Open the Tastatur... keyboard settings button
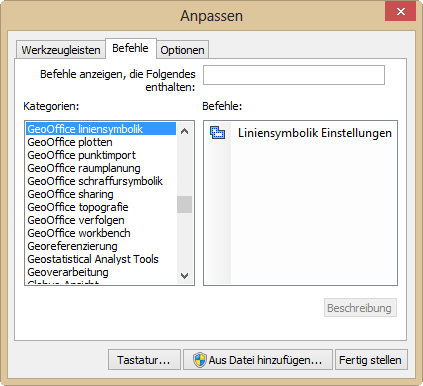The image size is (423, 386). (x=144, y=360)
